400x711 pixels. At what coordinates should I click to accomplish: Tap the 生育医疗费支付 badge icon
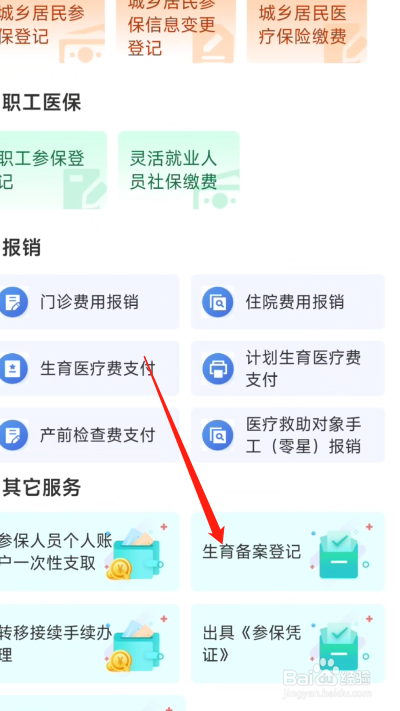[x=12, y=368]
